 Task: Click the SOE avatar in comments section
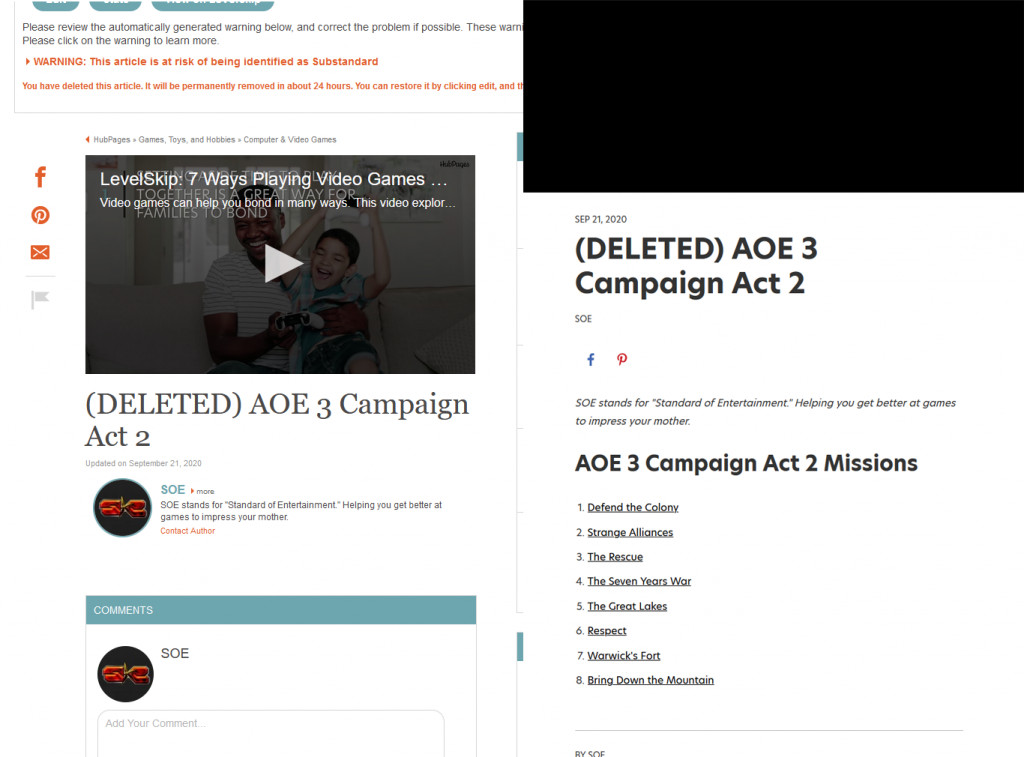pyautogui.click(x=125, y=674)
